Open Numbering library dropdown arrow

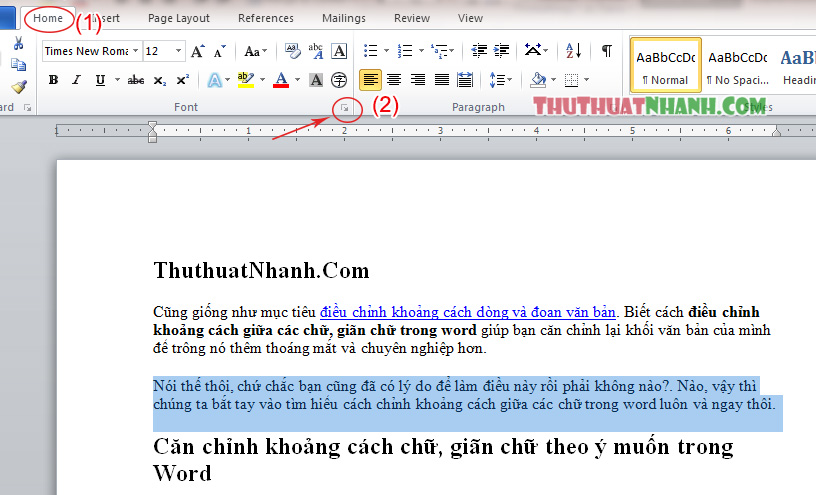[421, 50]
